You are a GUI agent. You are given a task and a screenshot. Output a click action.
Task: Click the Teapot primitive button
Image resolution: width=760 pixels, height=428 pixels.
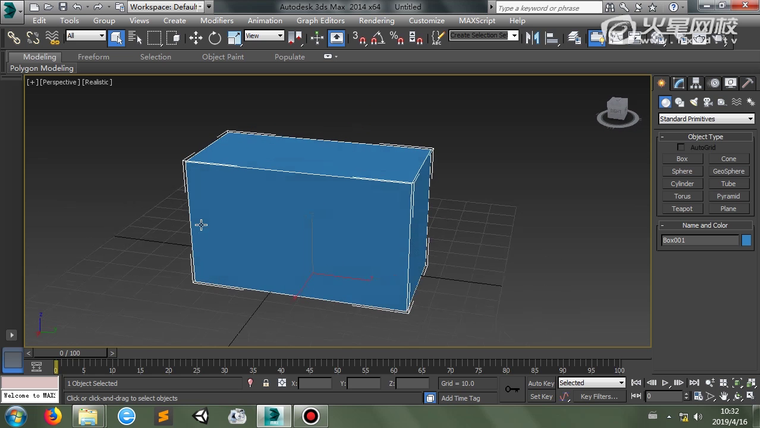(x=682, y=209)
